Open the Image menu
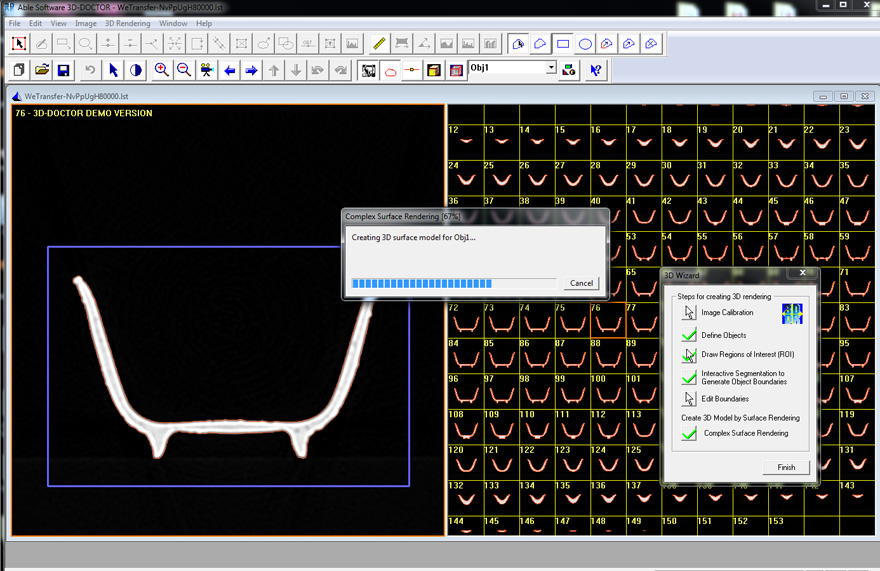The height and width of the screenshot is (571, 880). [86, 23]
